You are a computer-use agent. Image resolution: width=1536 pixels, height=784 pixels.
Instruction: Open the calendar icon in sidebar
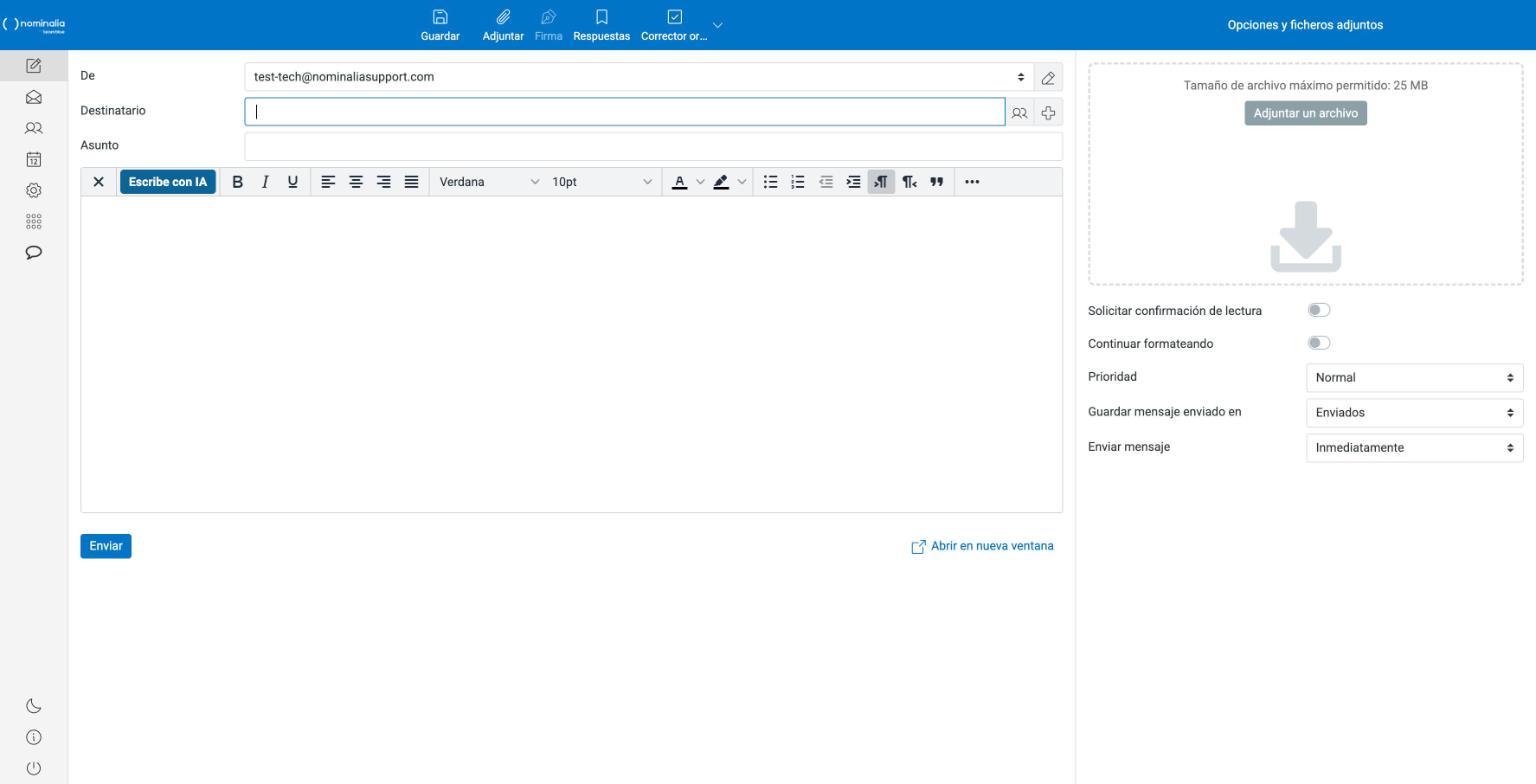pos(34,159)
